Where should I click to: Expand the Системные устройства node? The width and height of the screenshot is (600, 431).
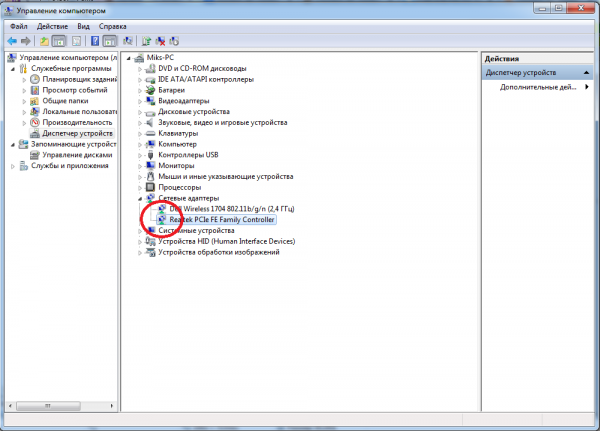tap(140, 231)
